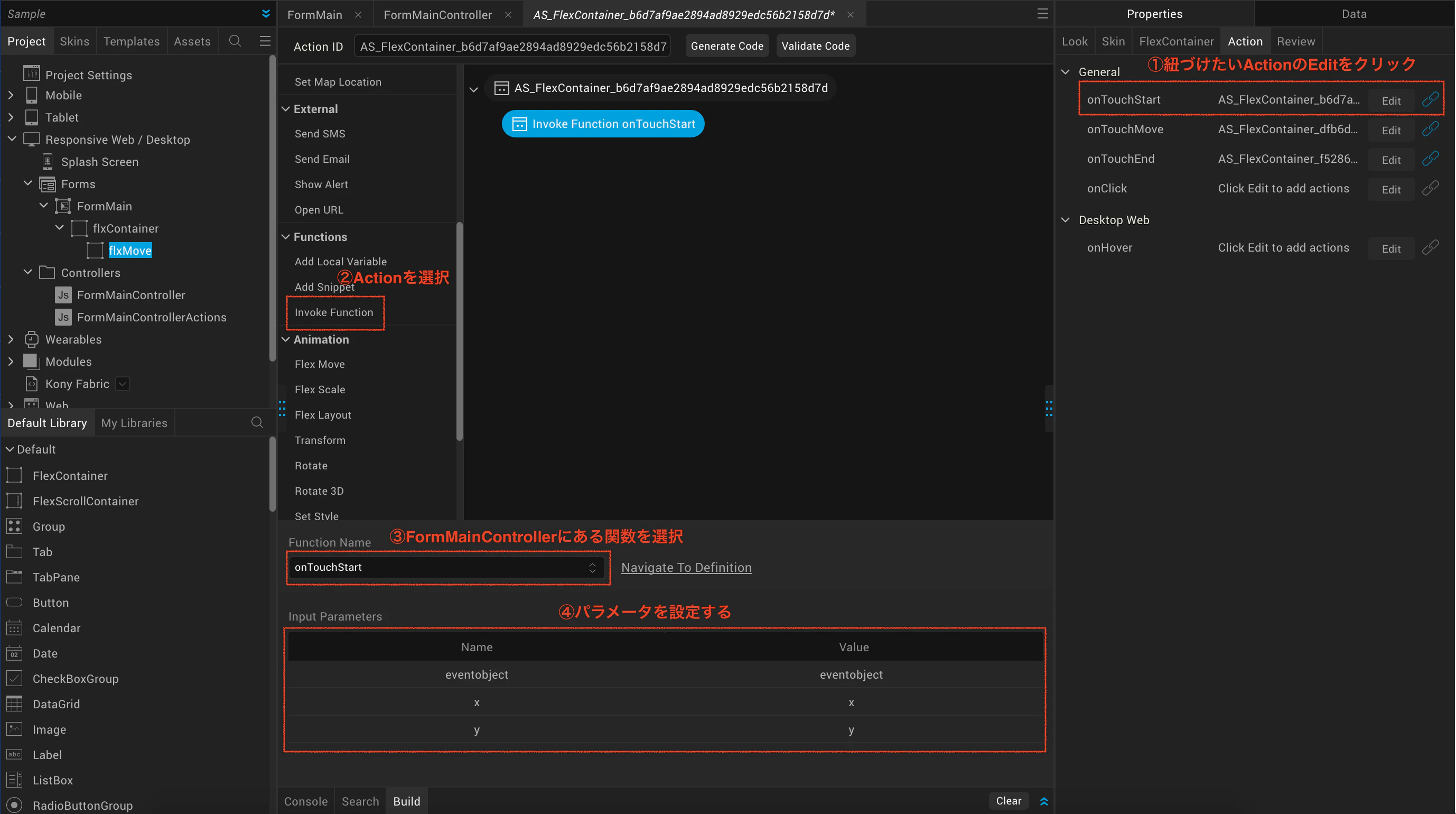Click the FormMainController Js file icon
The width and height of the screenshot is (1456, 814).
click(63, 295)
